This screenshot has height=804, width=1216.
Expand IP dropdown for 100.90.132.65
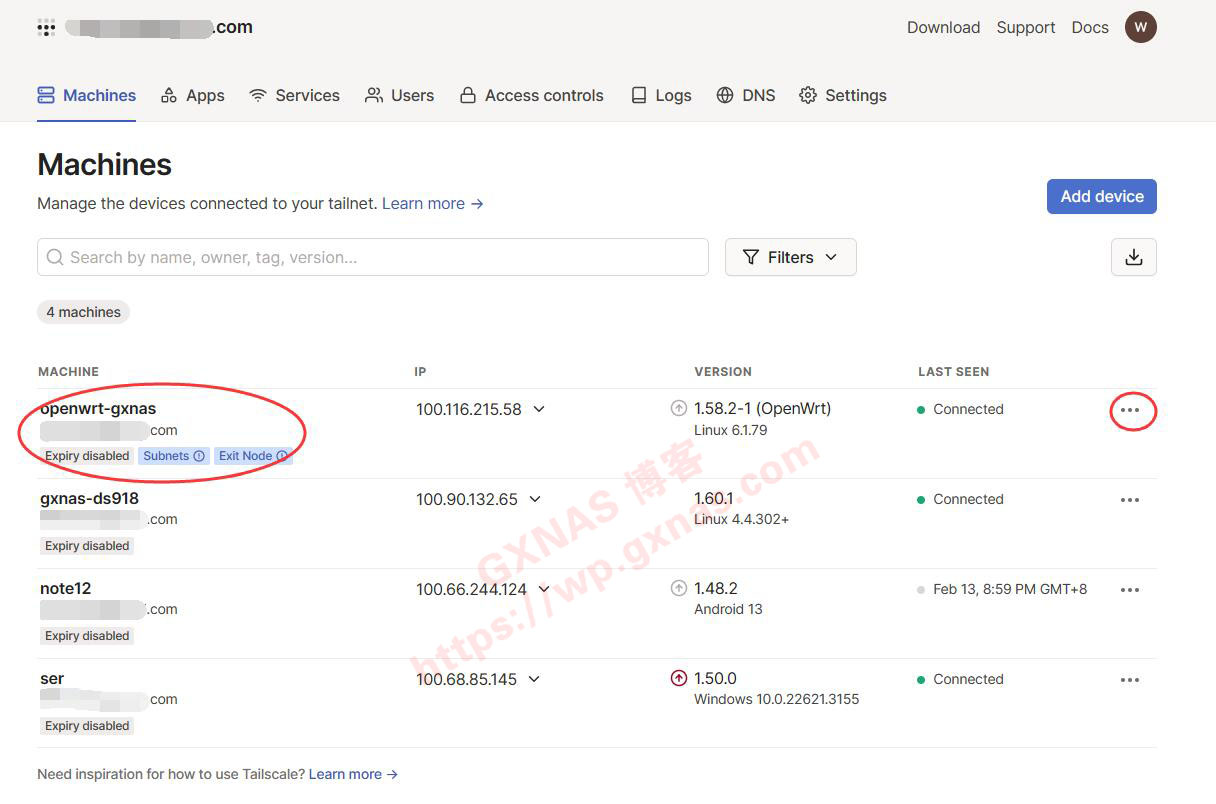click(535, 499)
